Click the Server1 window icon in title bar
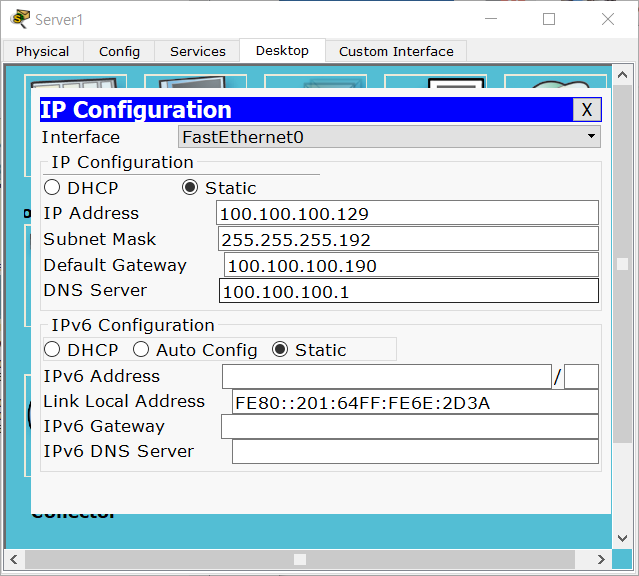639x576 pixels. point(20,19)
